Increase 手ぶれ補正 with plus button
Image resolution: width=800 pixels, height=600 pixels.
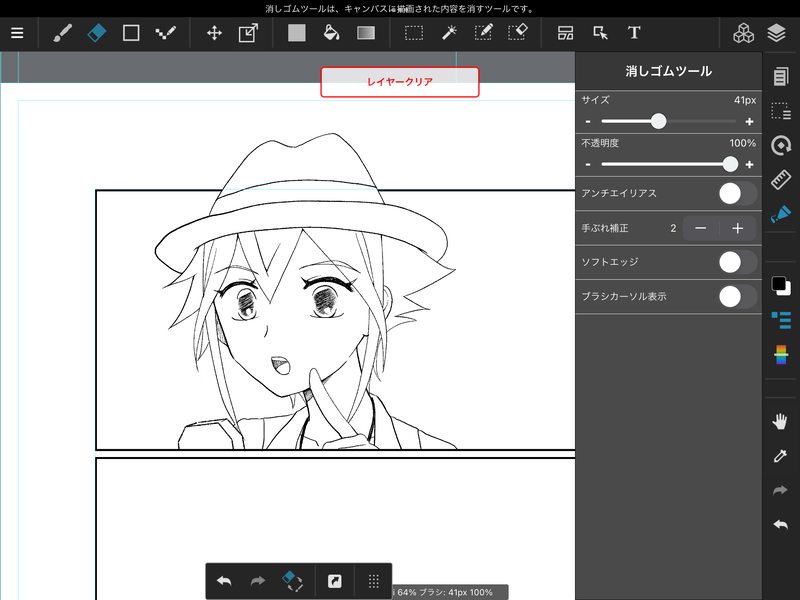coord(738,228)
